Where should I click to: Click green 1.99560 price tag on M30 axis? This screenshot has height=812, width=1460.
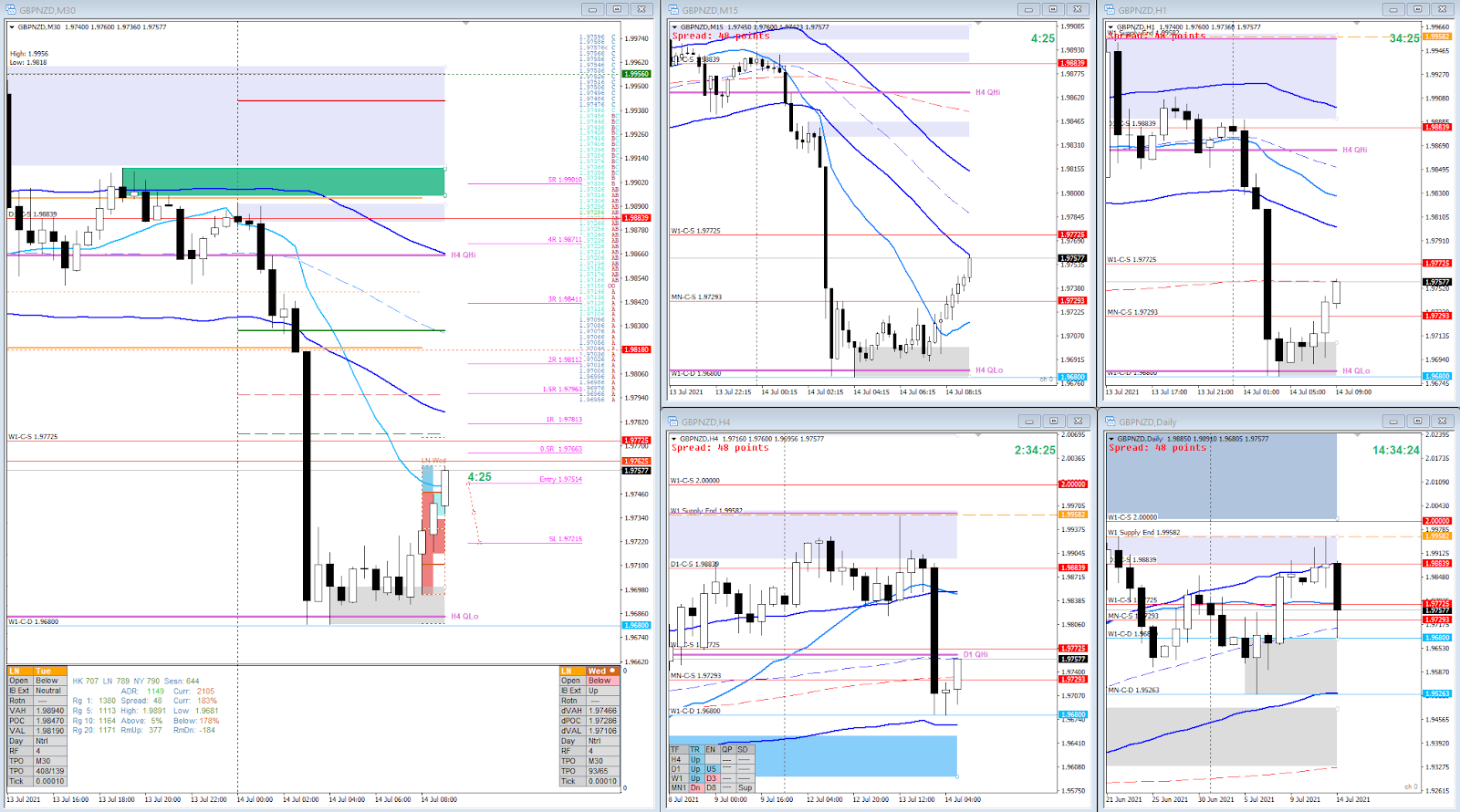pos(636,74)
